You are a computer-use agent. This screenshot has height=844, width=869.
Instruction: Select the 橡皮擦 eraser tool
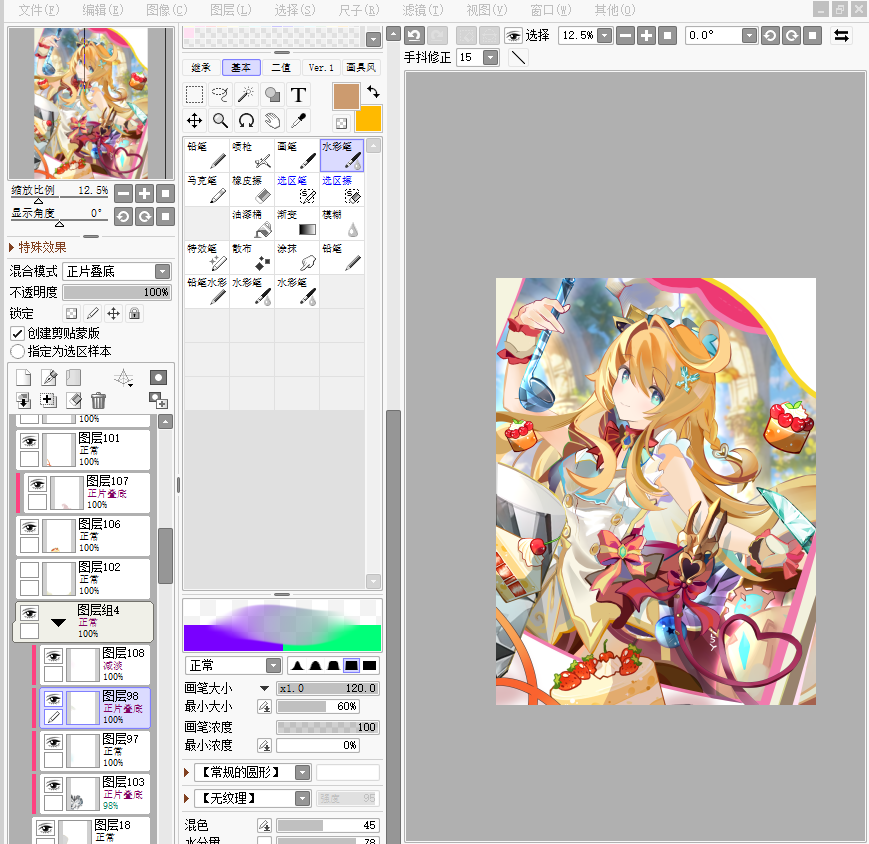click(252, 189)
